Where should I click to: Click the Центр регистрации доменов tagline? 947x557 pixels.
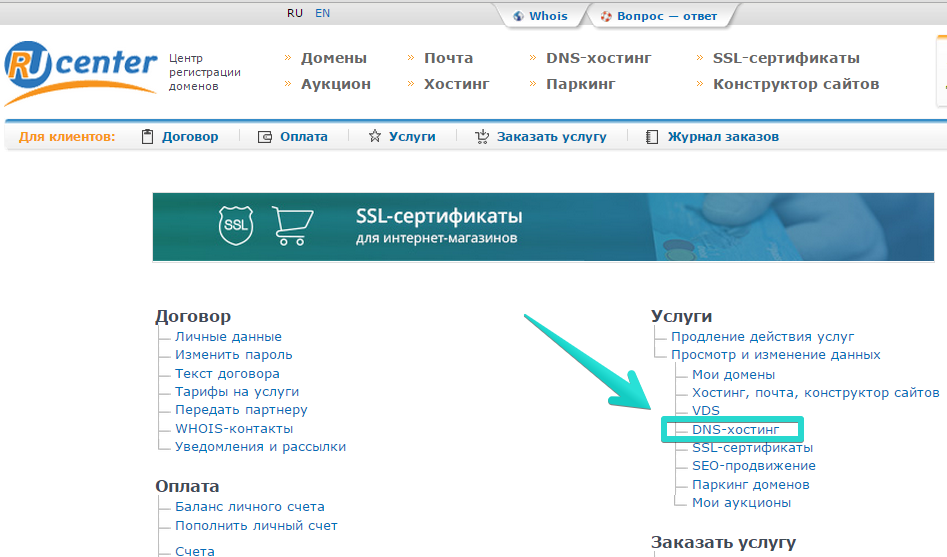(205, 72)
